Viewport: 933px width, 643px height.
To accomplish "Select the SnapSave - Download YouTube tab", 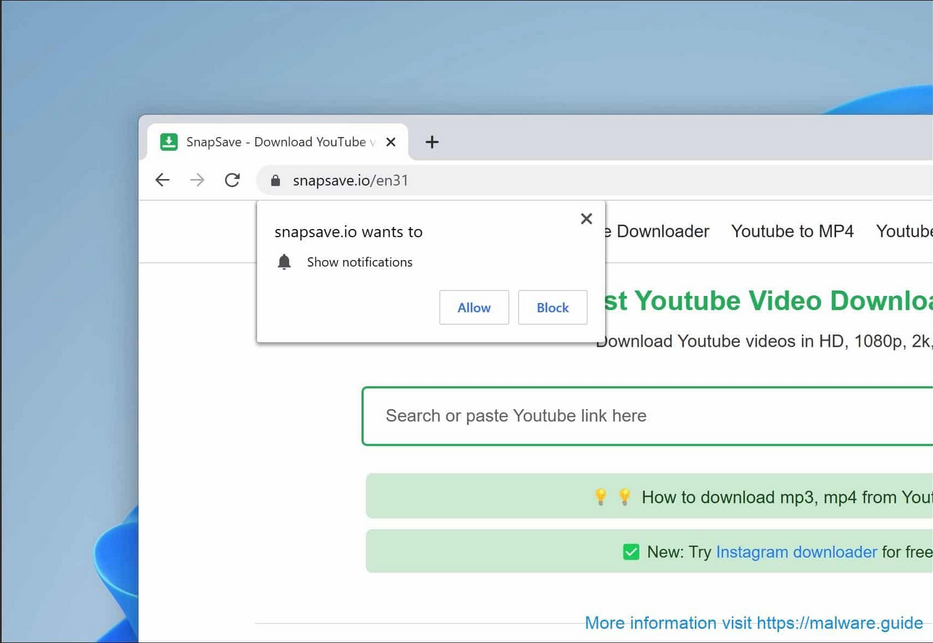I will (x=278, y=142).
